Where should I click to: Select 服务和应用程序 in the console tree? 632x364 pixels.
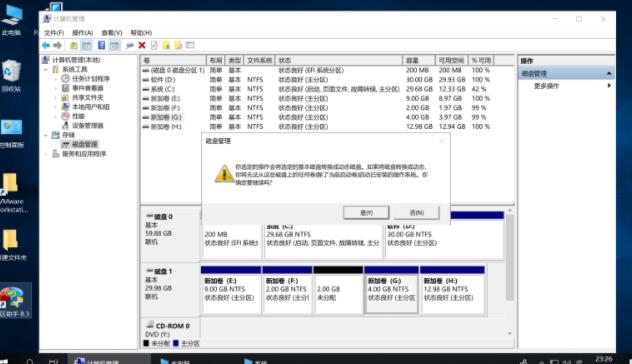tap(84, 154)
